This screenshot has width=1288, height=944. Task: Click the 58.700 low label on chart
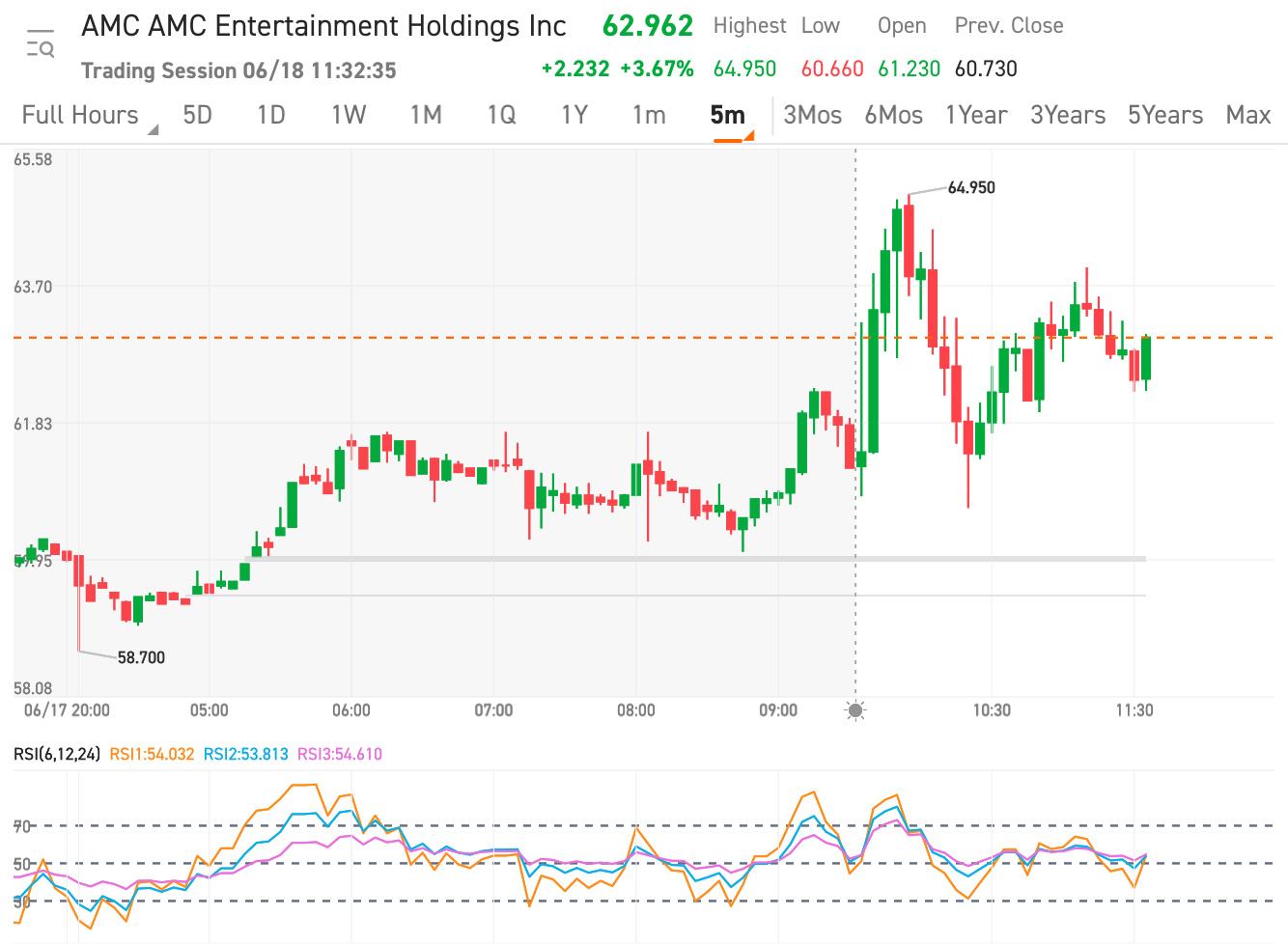click(141, 657)
